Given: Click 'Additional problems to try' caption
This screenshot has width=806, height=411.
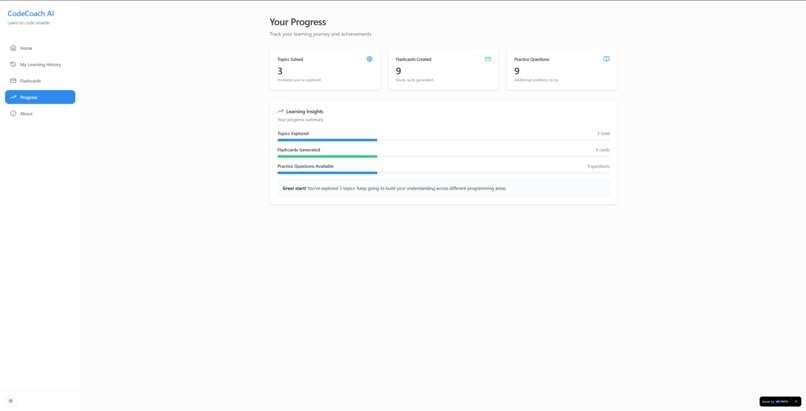Looking at the screenshot, I should 536,80.
